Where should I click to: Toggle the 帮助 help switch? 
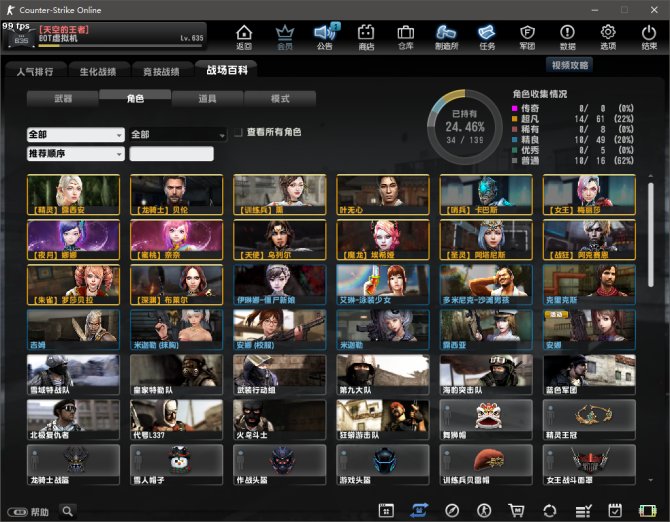tap(17, 512)
